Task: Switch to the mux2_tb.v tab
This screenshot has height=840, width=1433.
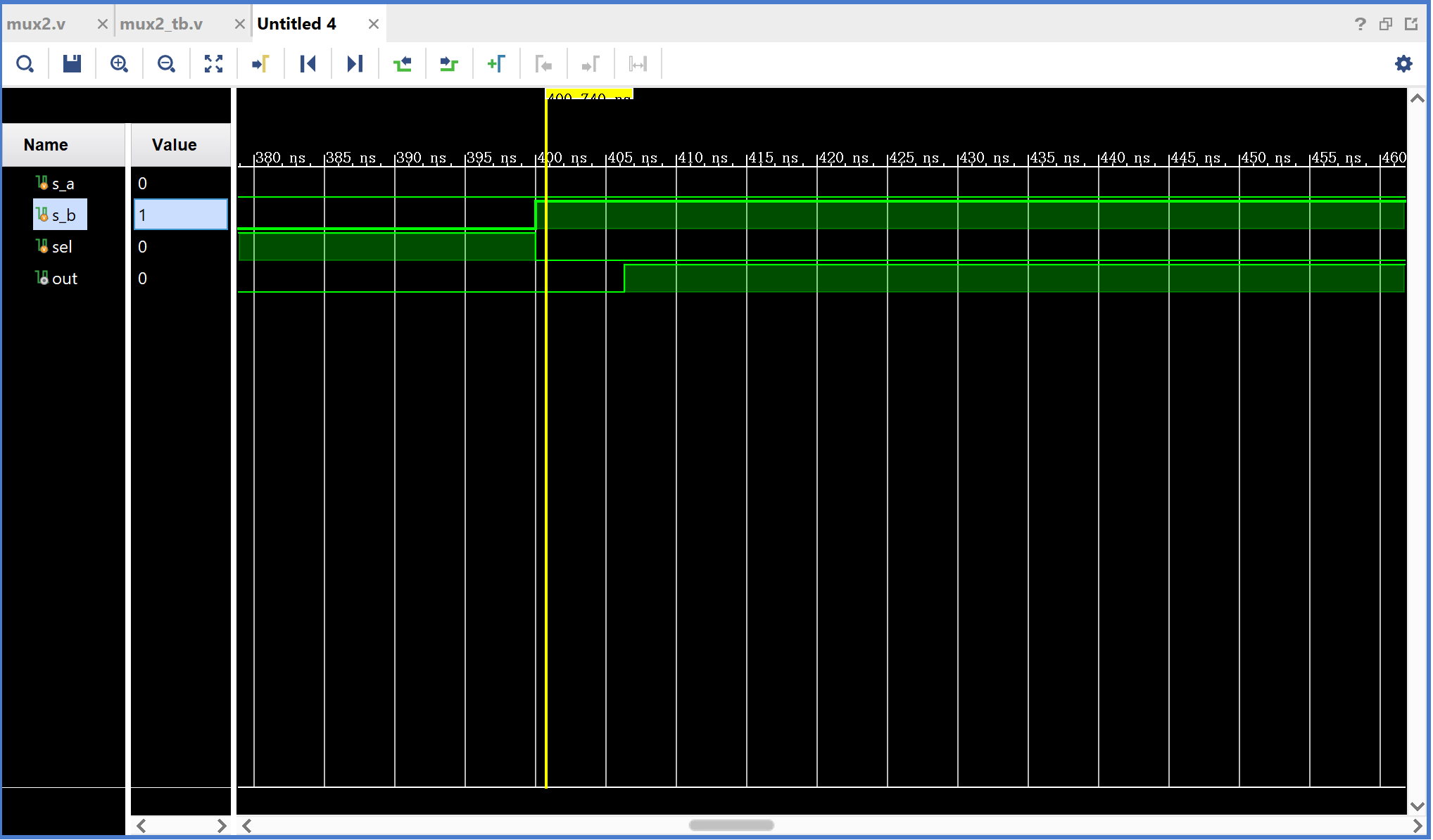Action: 161,24
